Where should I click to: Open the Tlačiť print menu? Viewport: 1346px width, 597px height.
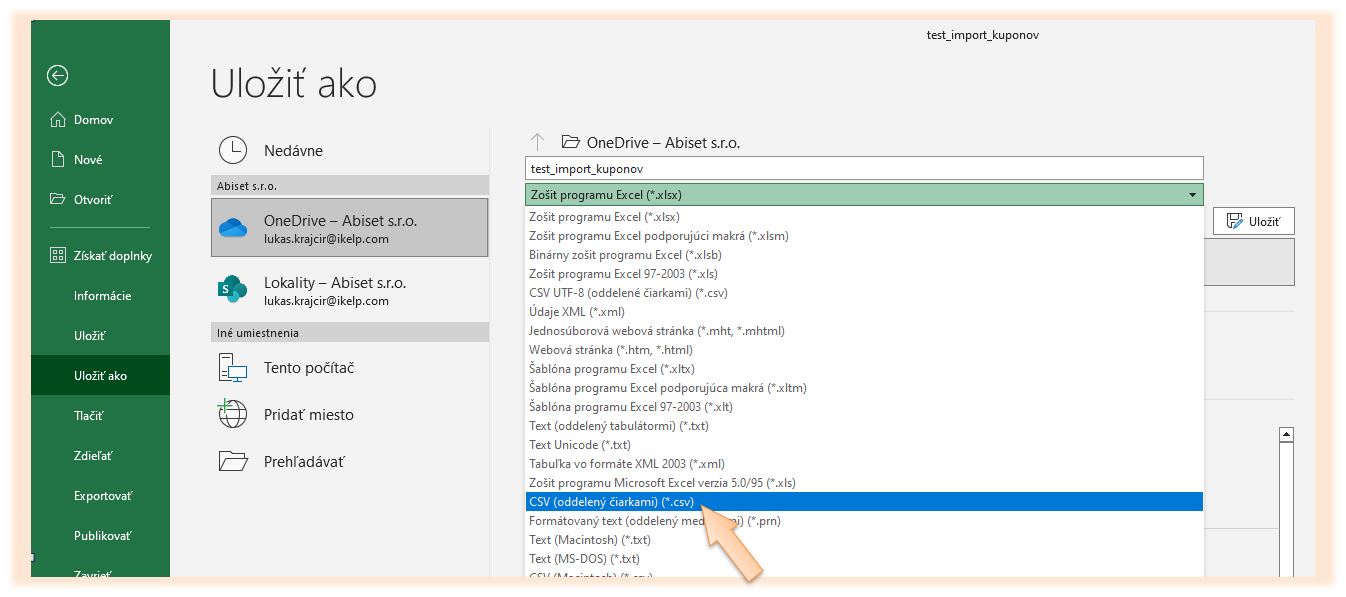(88, 416)
